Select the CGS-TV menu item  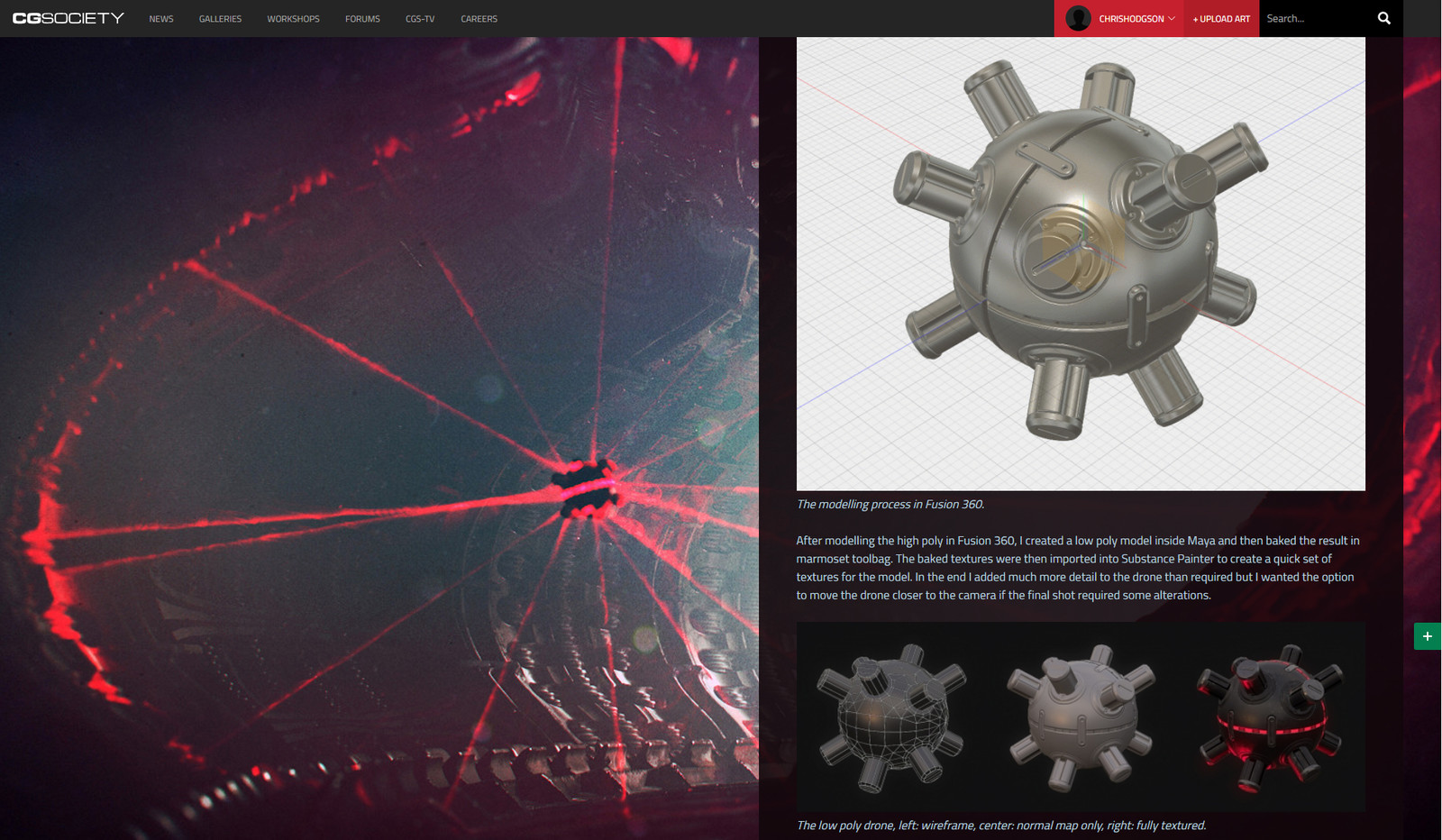click(420, 19)
